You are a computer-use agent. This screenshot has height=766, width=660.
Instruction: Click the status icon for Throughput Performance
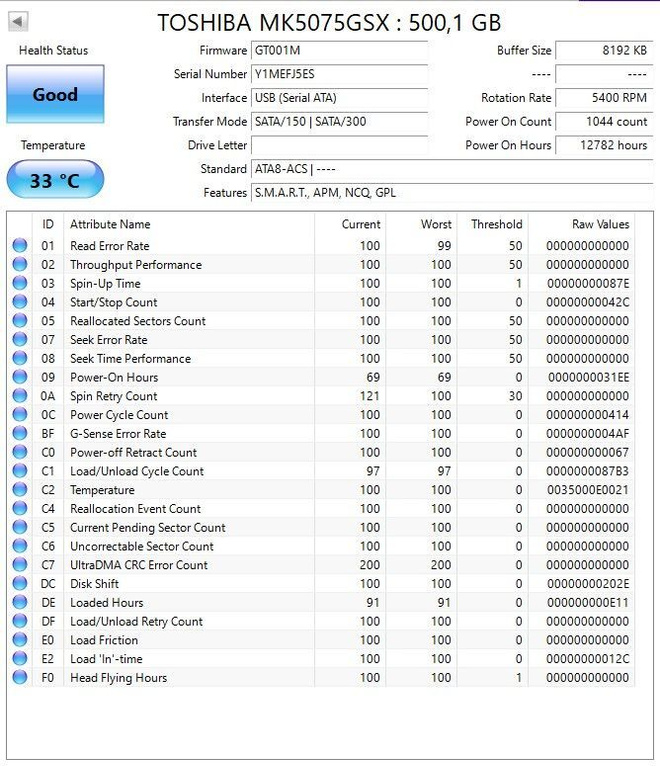(20, 264)
